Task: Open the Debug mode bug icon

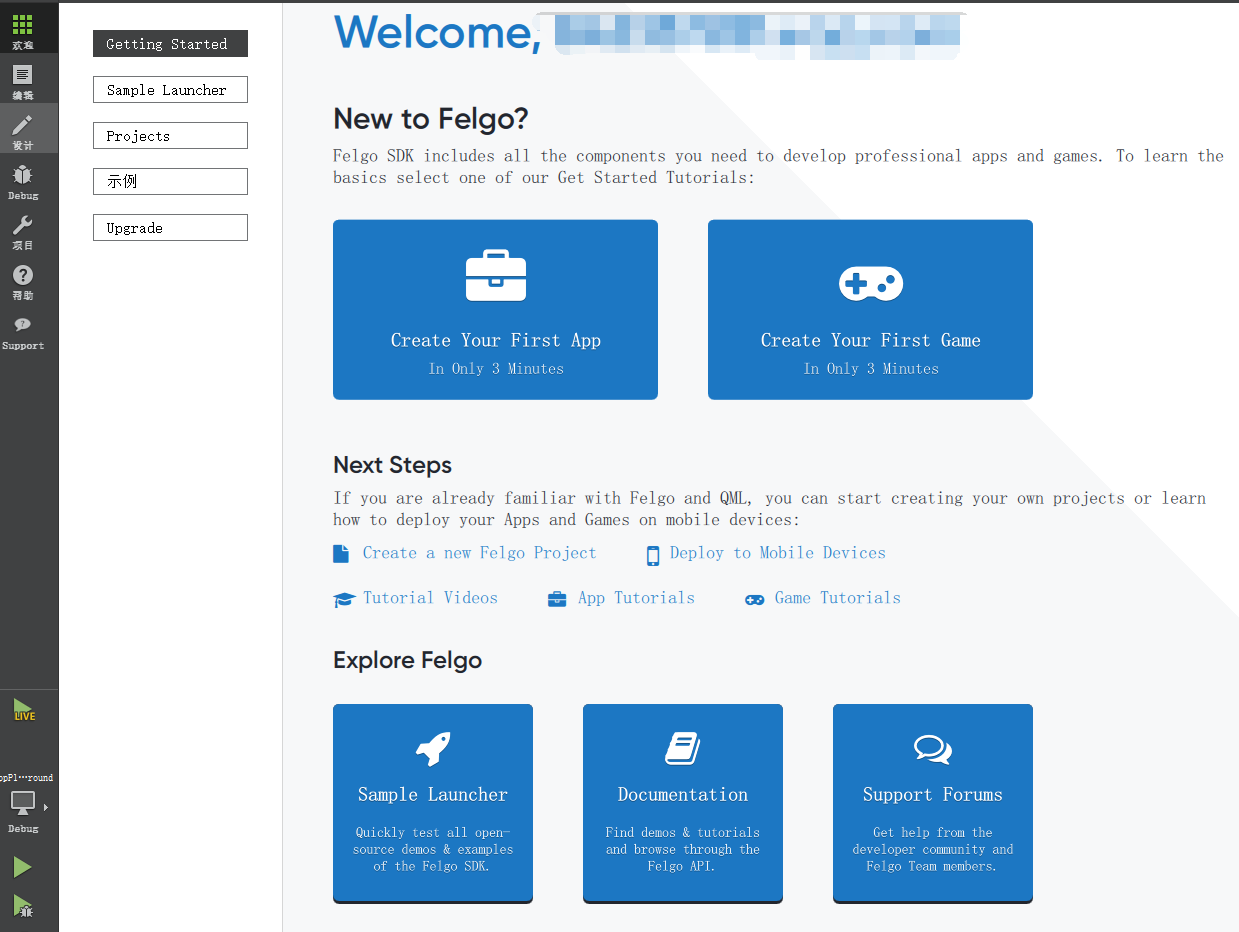Action: click(23, 175)
